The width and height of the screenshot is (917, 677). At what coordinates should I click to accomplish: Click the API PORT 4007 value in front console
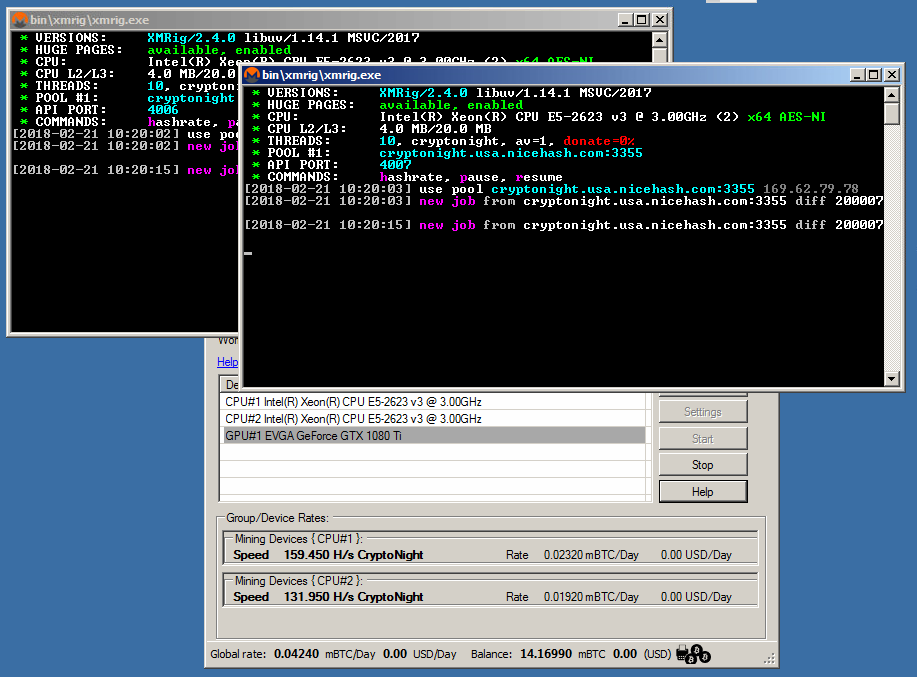tap(395, 165)
